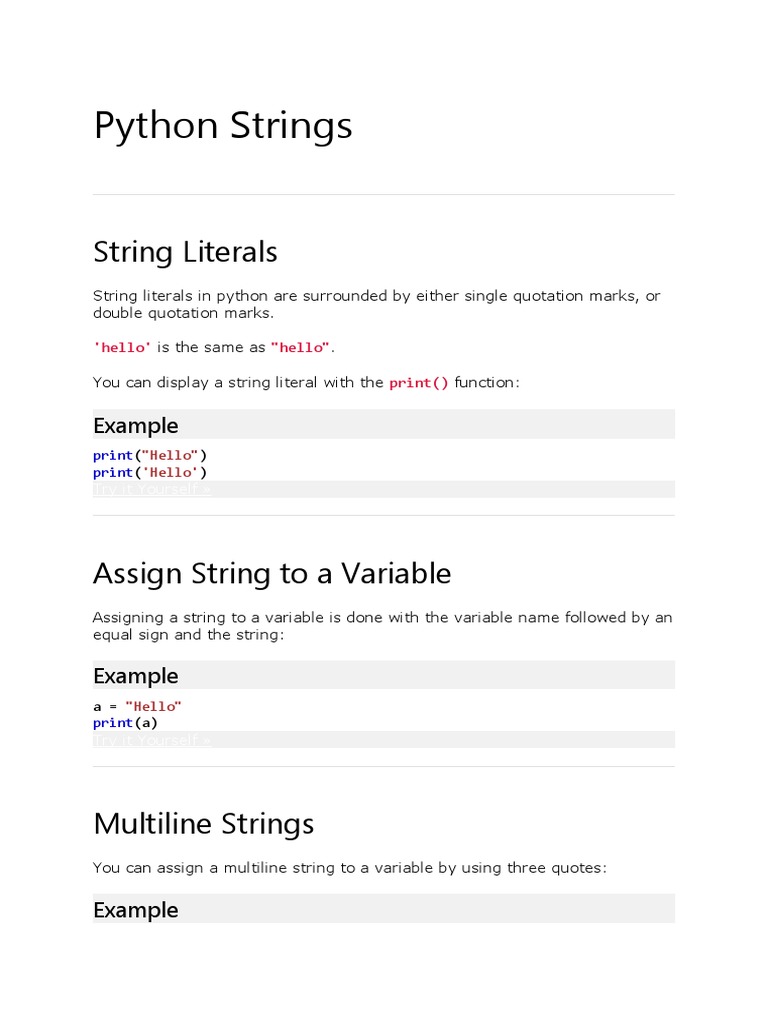Click the Example header under String Literals

point(136,426)
